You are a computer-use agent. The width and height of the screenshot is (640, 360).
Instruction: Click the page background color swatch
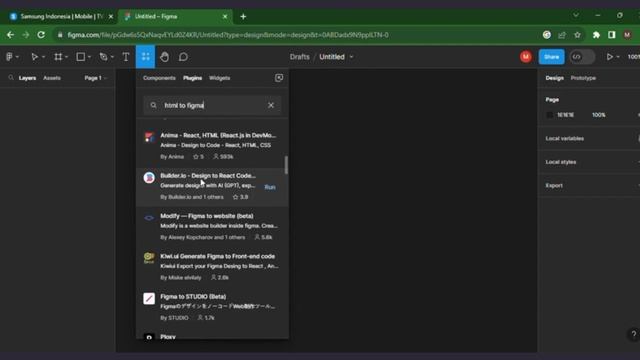point(550,115)
